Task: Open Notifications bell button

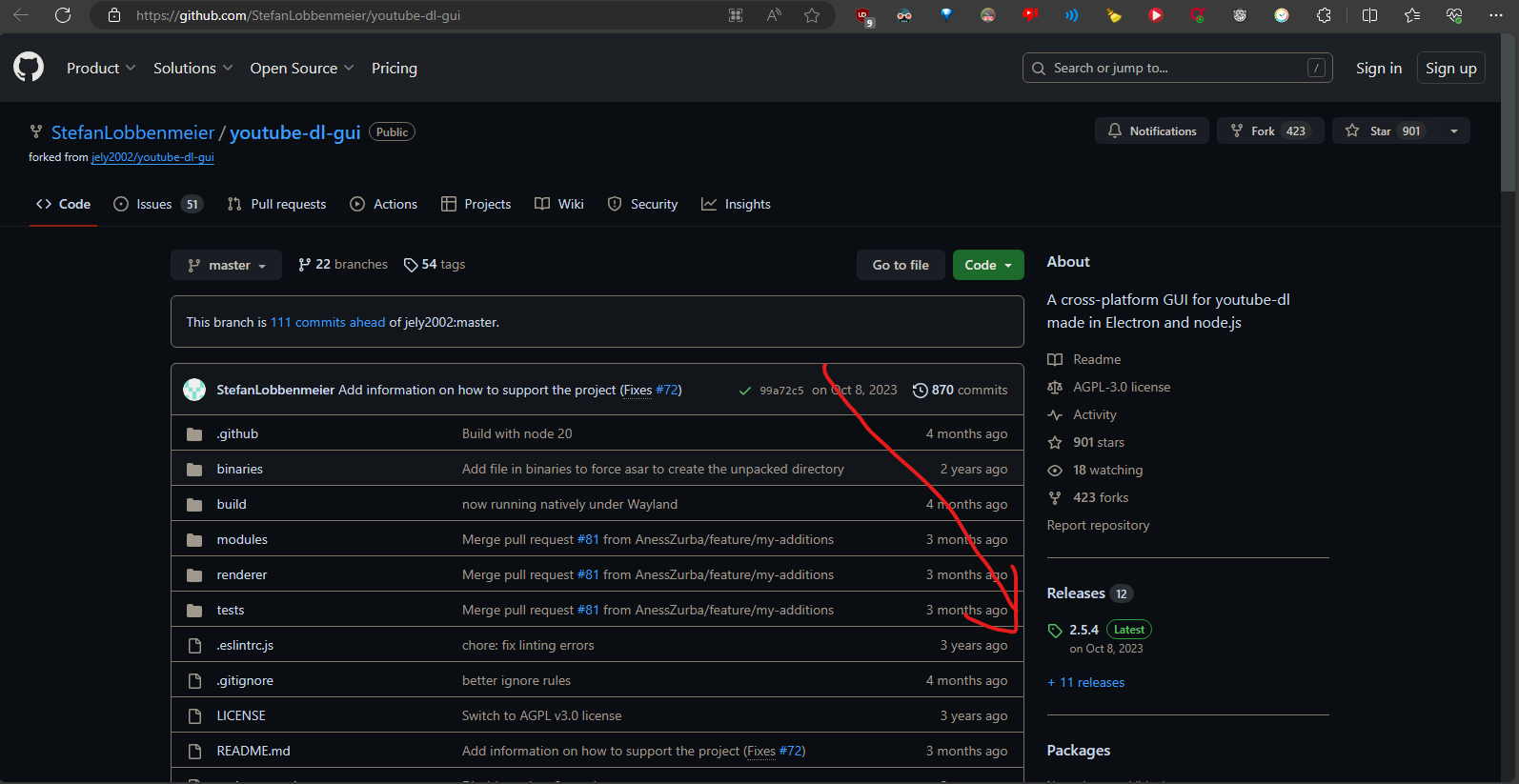Action: 1152,131
